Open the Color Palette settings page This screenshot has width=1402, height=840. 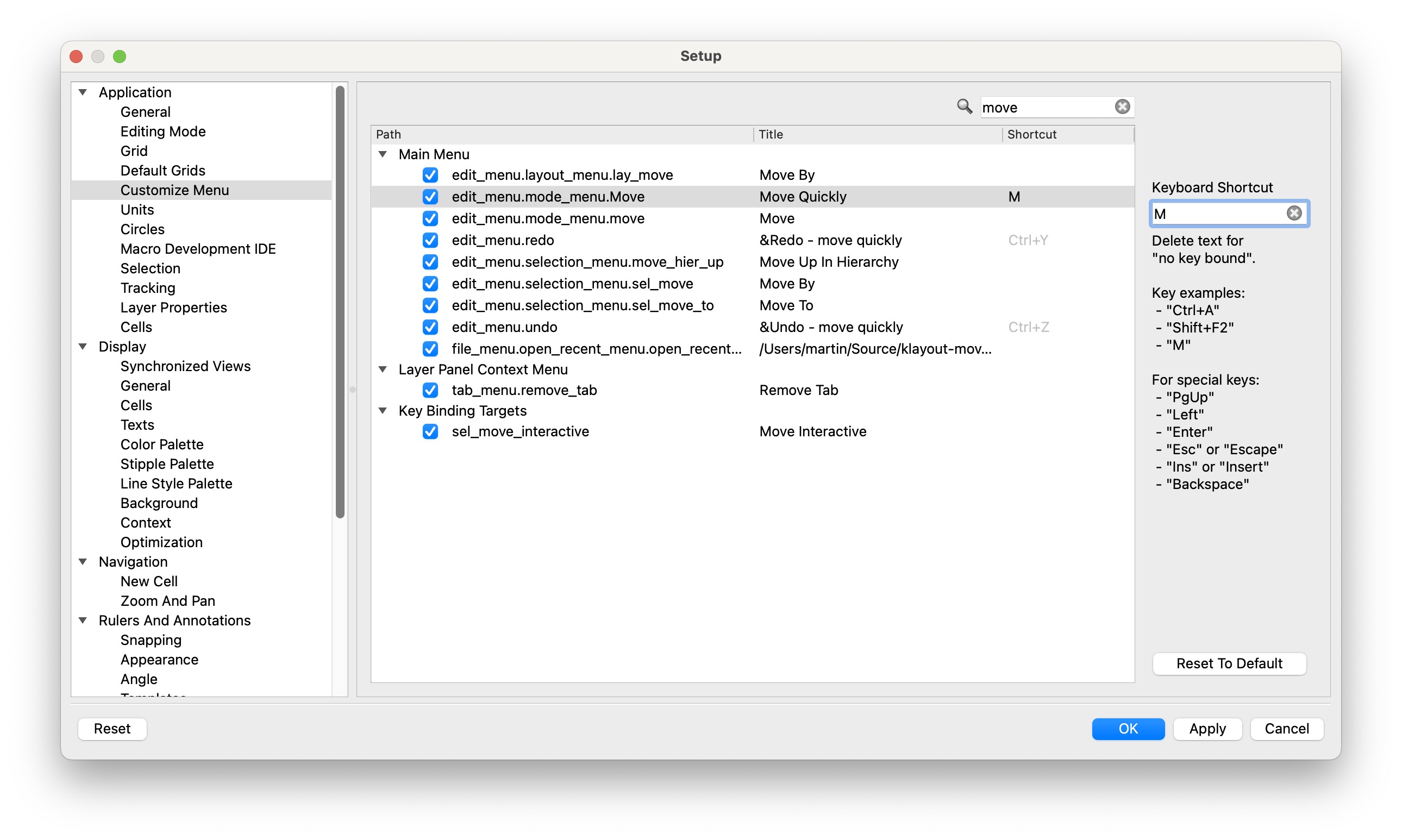pos(162,444)
